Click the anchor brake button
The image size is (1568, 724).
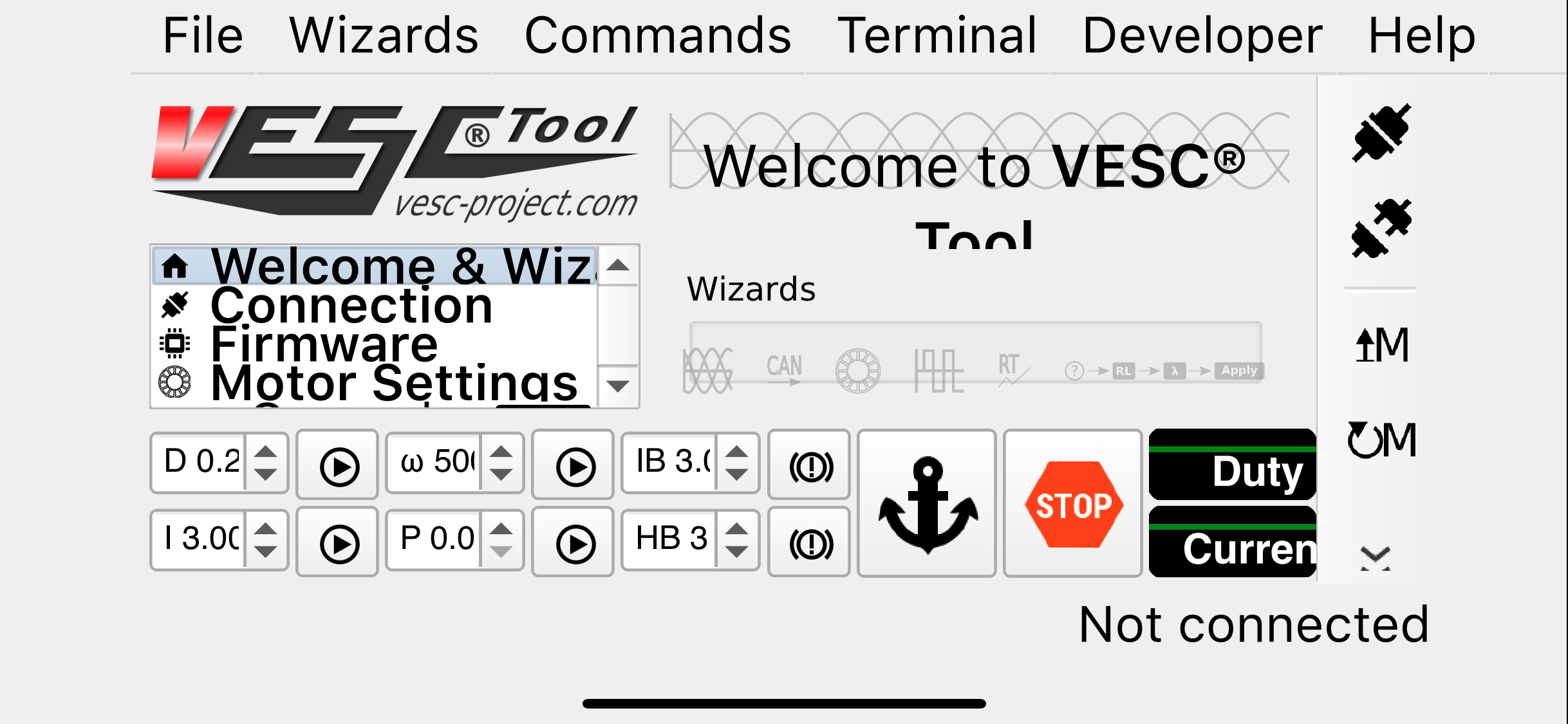coord(927,503)
